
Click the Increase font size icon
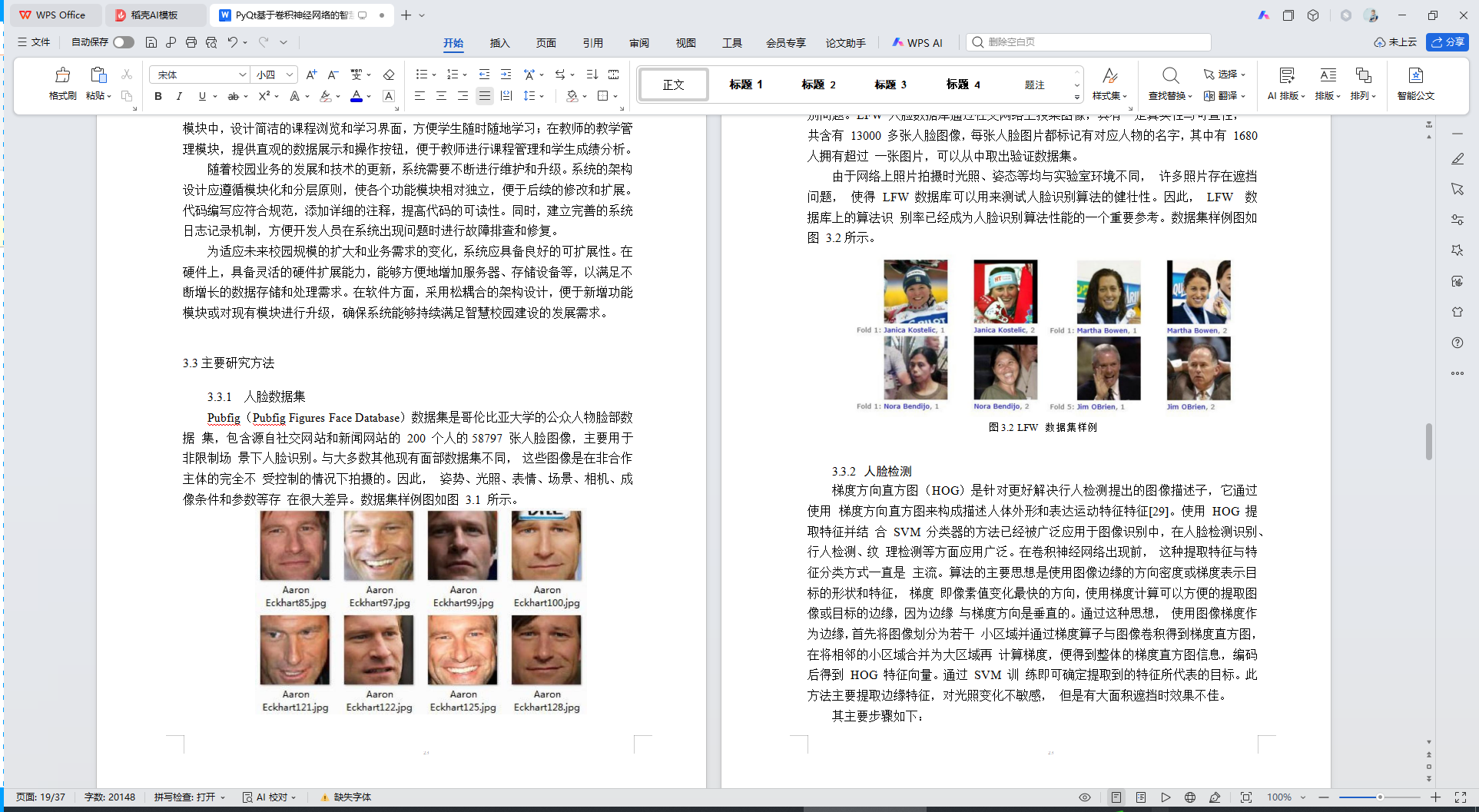pyautogui.click(x=311, y=75)
